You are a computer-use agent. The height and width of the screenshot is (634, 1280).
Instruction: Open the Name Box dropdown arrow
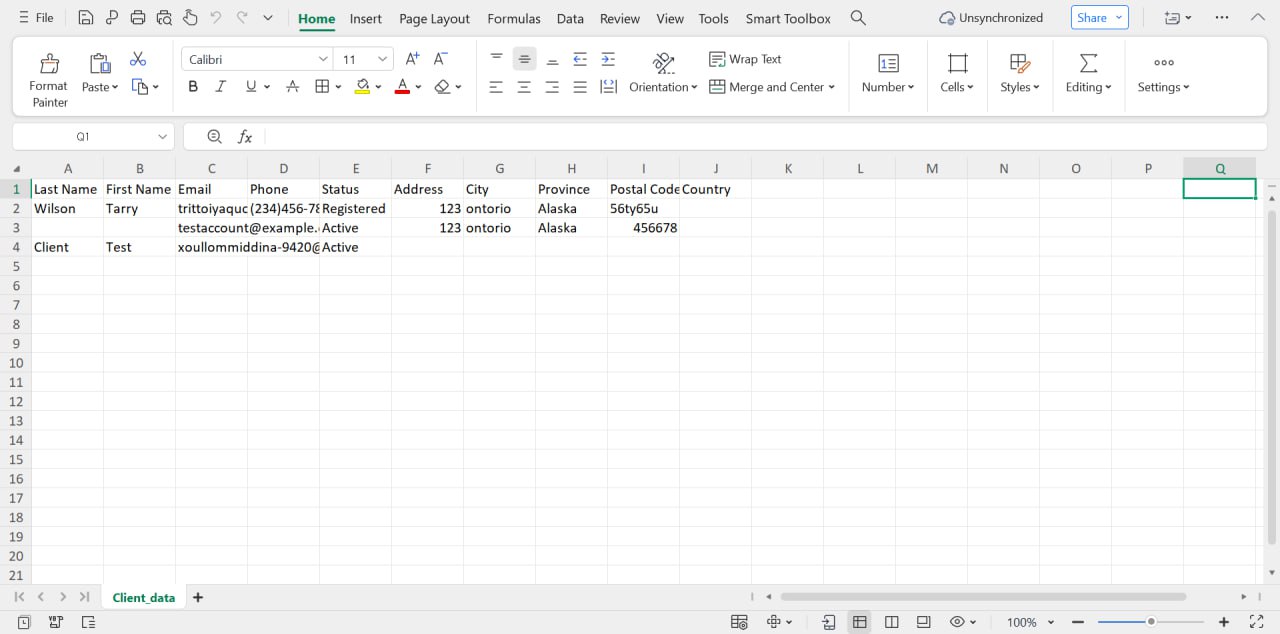162,136
